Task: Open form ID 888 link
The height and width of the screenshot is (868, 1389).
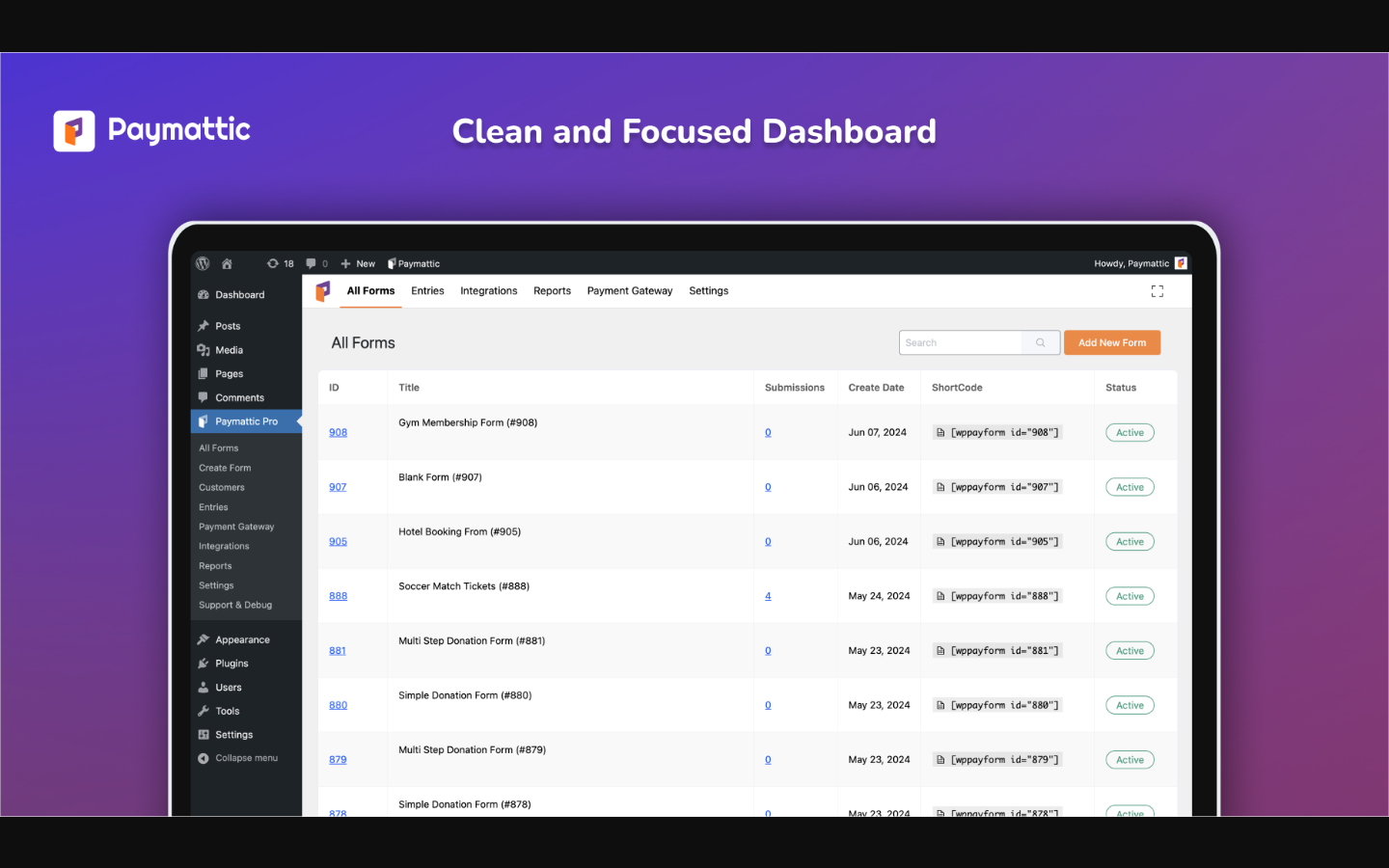Action: [x=338, y=596]
